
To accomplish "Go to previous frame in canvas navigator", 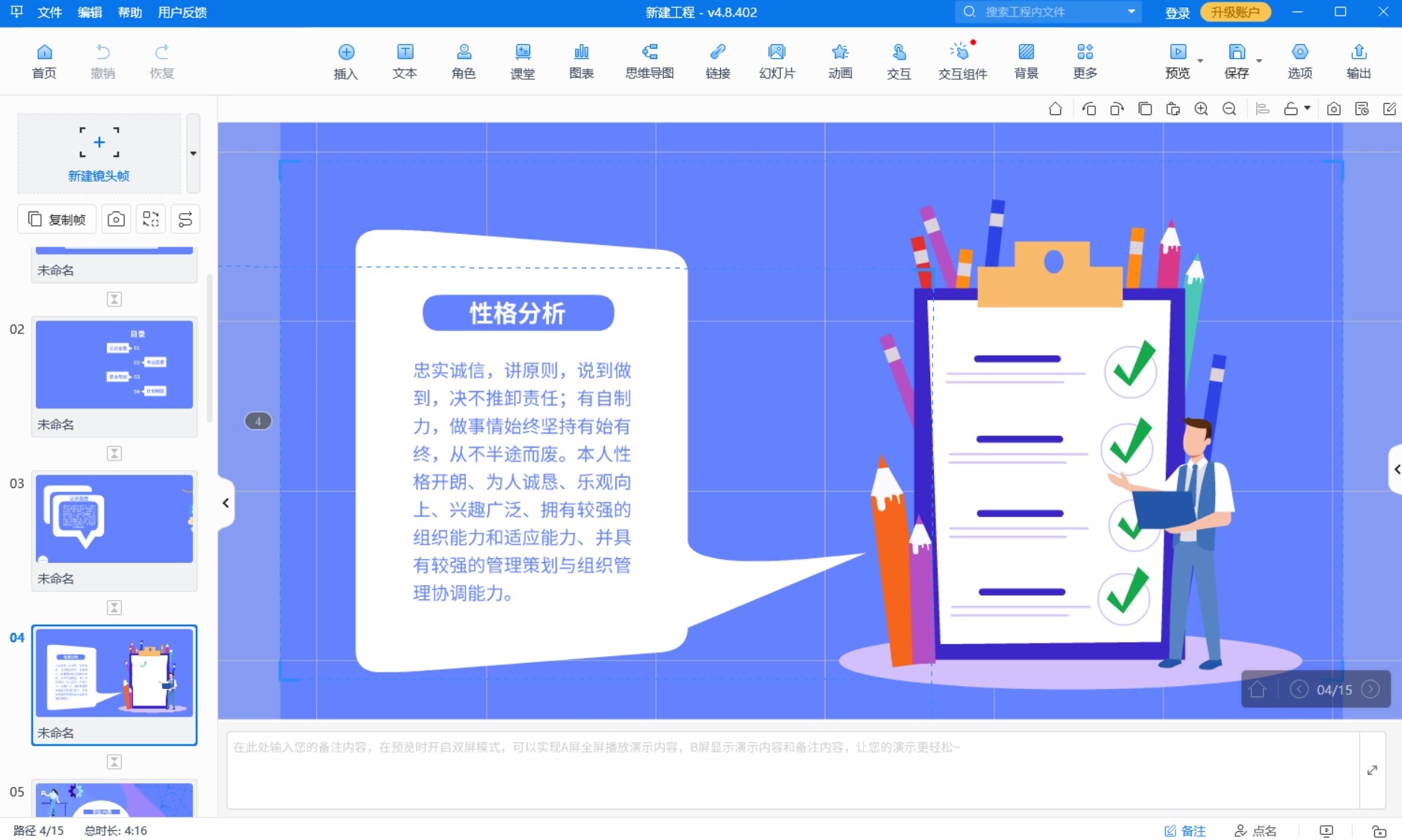I will click(x=1299, y=689).
